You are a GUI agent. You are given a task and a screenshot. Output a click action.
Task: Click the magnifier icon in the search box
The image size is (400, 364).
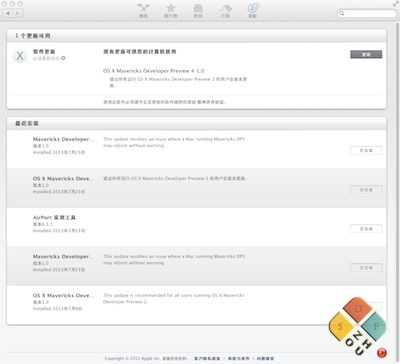[341, 13]
